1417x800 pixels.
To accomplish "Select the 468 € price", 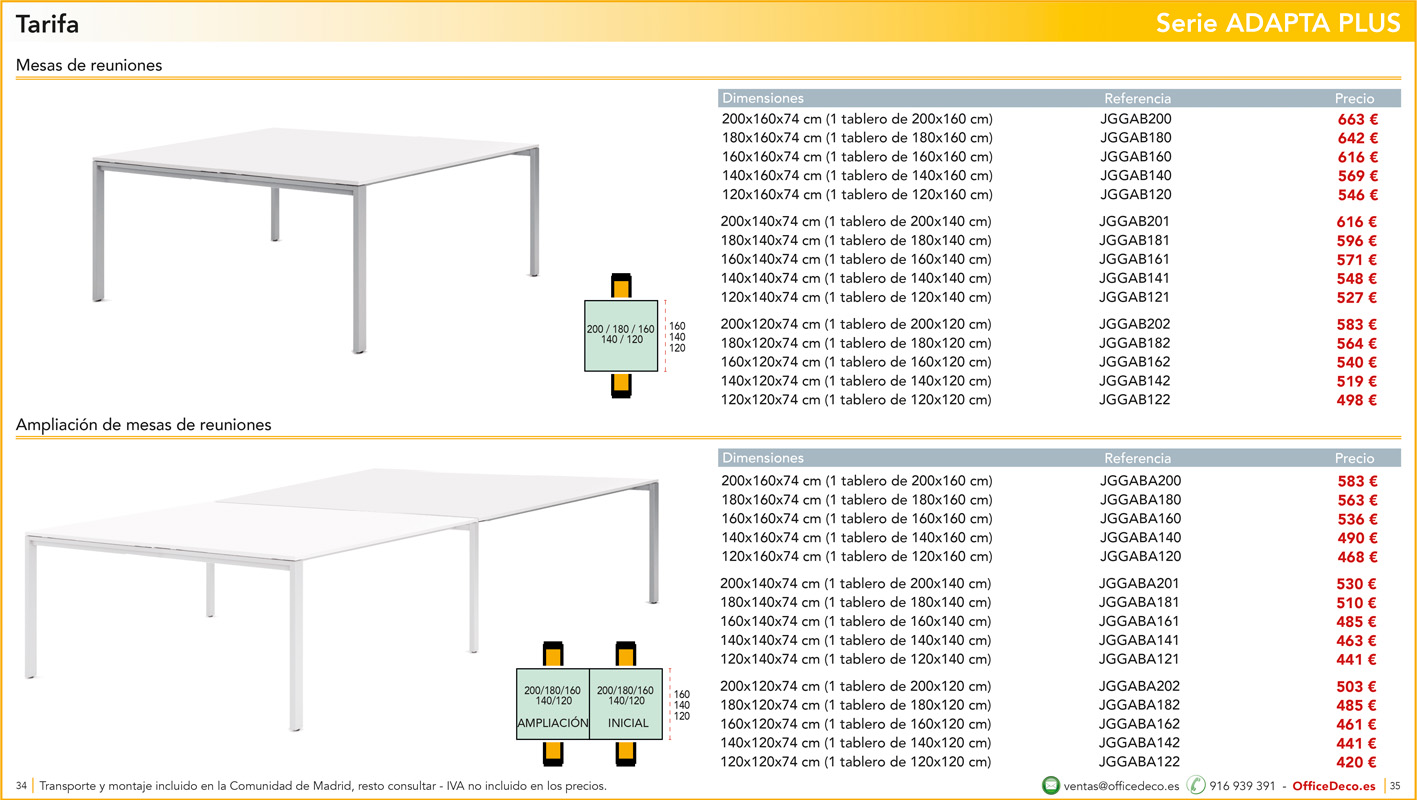I will tap(1358, 558).
